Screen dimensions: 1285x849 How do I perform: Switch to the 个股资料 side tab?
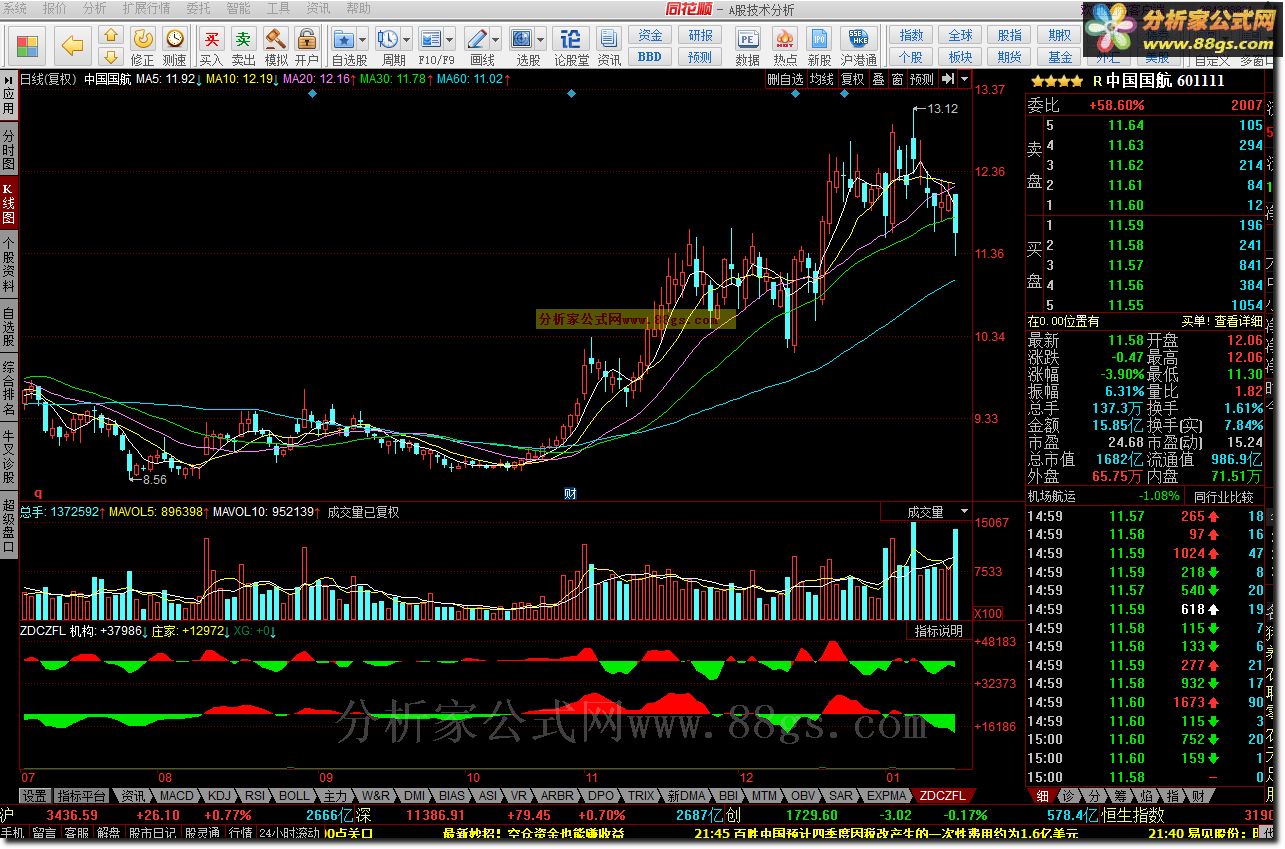point(8,264)
